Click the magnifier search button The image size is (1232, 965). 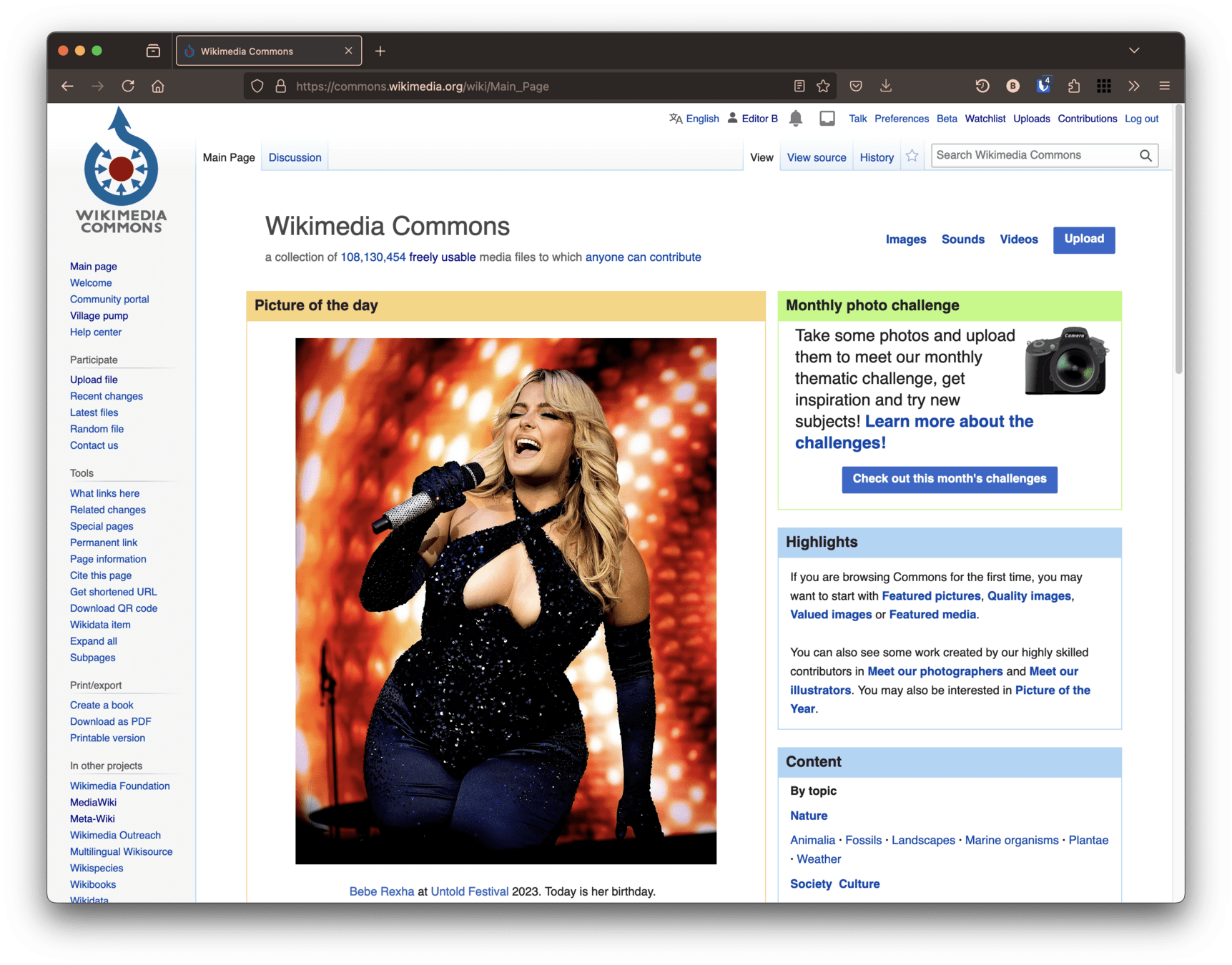click(1145, 155)
